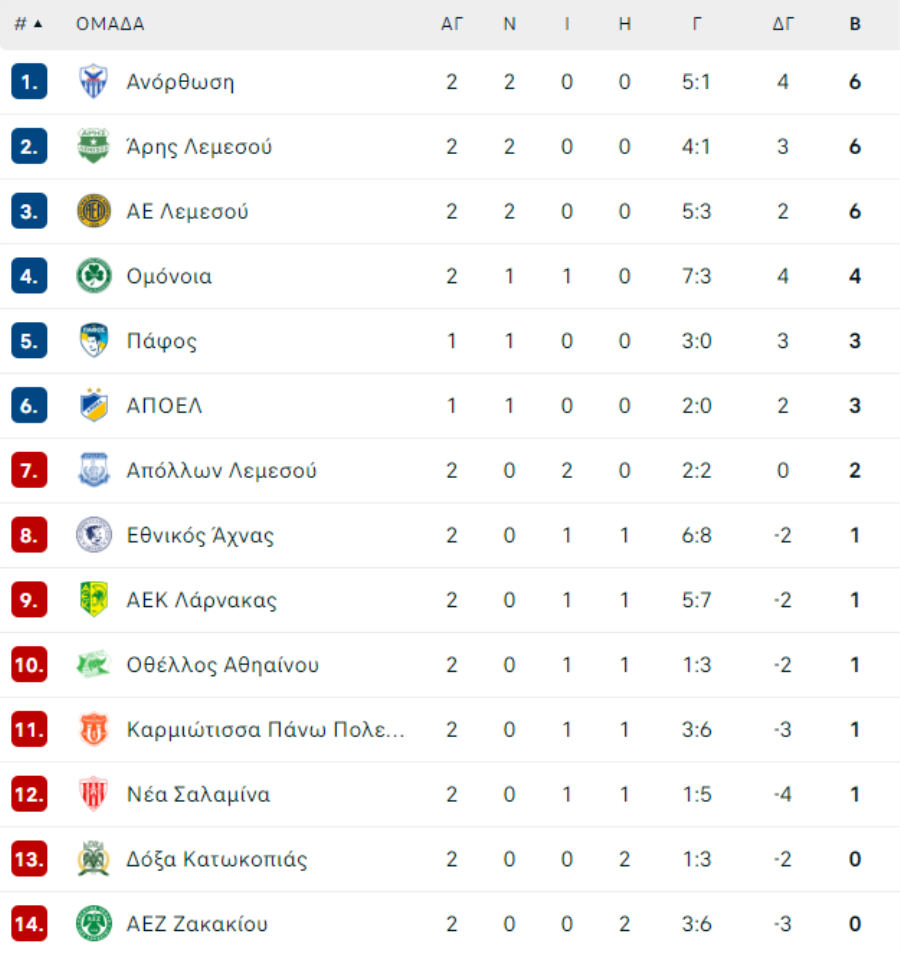900x953 pixels.
Task: Sort standings by the ΔΓ column header
Action: click(x=783, y=24)
